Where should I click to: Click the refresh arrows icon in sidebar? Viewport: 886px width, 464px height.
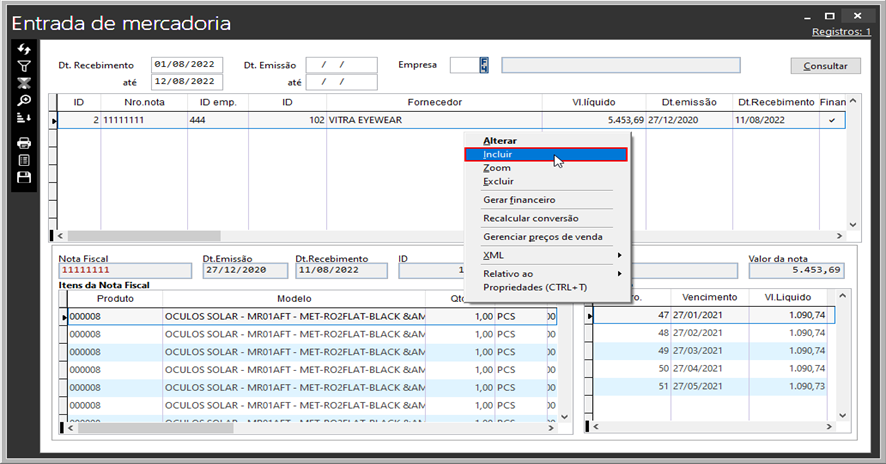[24, 49]
